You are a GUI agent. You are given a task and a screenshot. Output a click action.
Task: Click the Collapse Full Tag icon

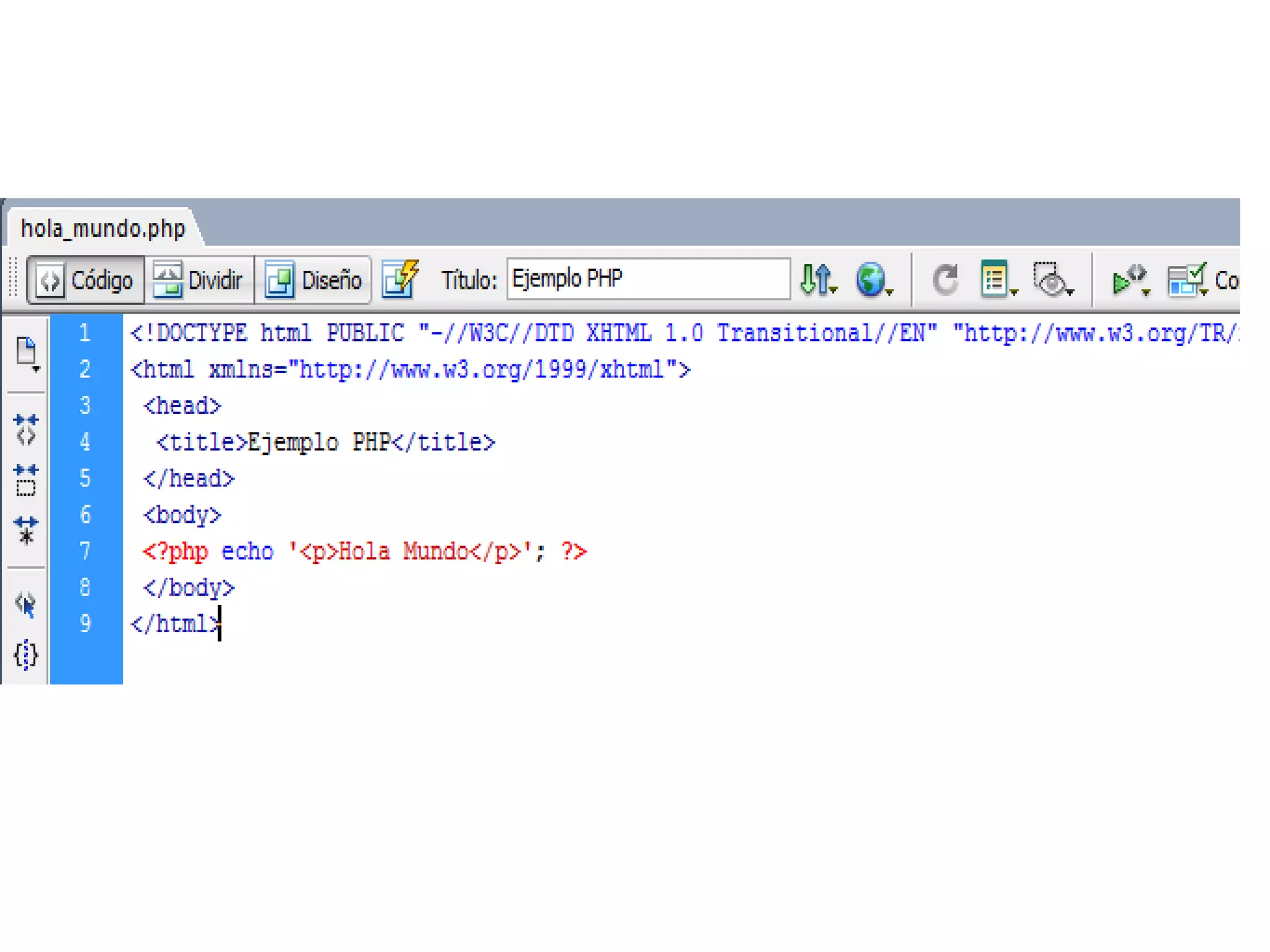coord(26,430)
